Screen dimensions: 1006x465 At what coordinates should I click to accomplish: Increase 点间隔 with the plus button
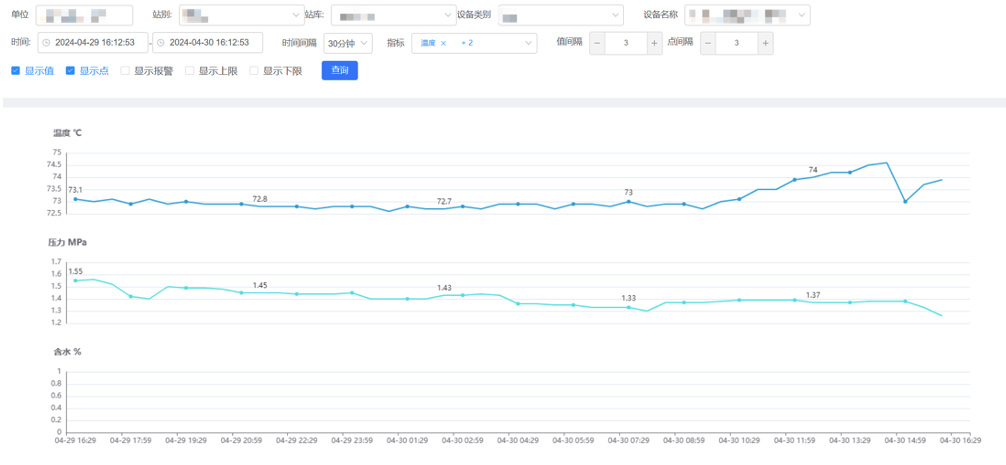(x=765, y=43)
